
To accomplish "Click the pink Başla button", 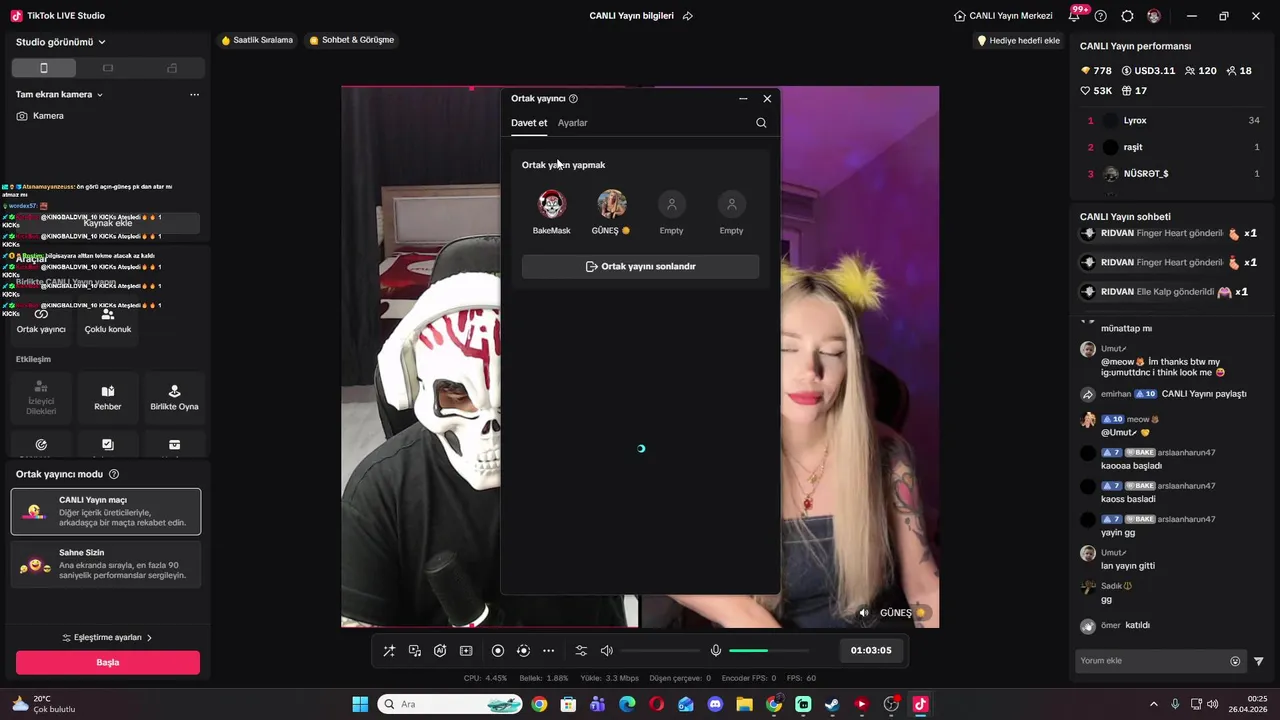I will click(x=108, y=662).
